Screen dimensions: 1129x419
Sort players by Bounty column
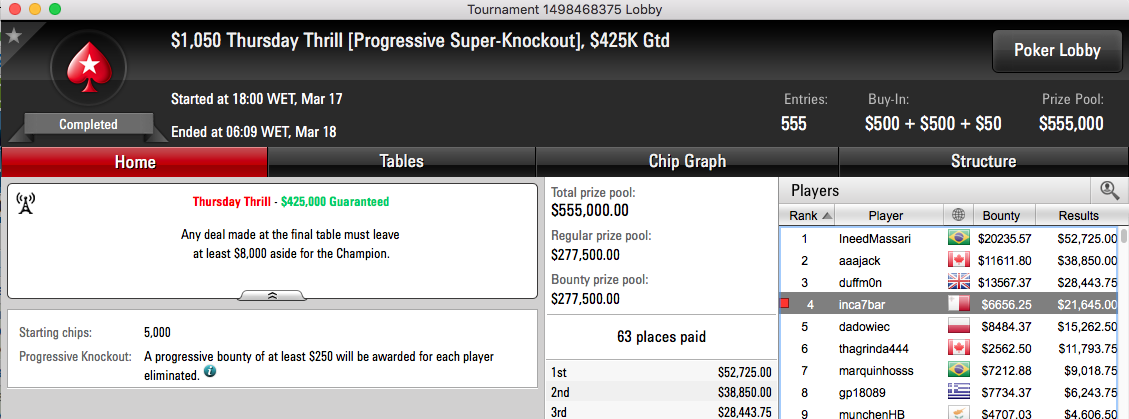[1004, 215]
